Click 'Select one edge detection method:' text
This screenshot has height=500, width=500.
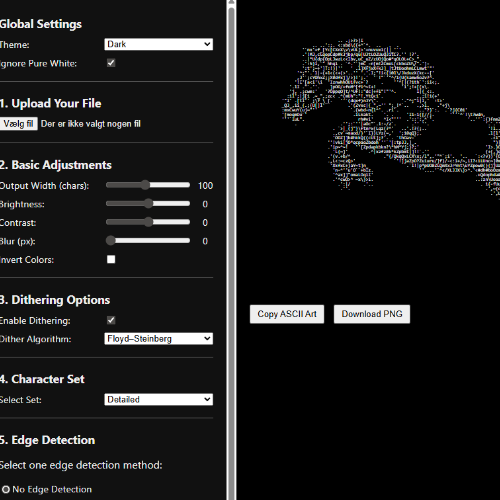81,465
